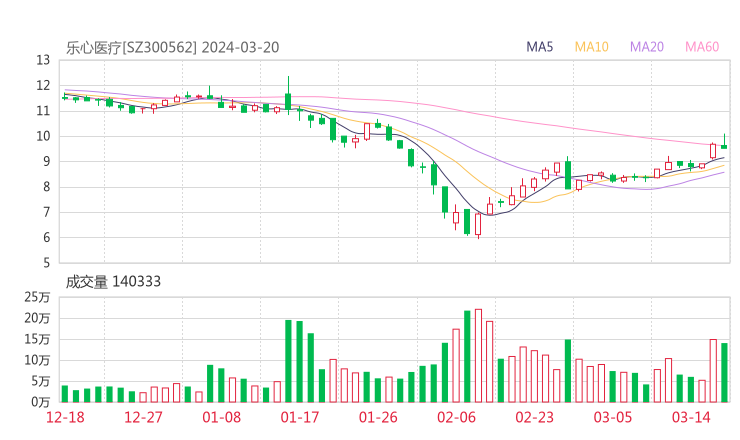Select the 12-18 date axis label
This screenshot has width=740, height=440.
(65, 417)
